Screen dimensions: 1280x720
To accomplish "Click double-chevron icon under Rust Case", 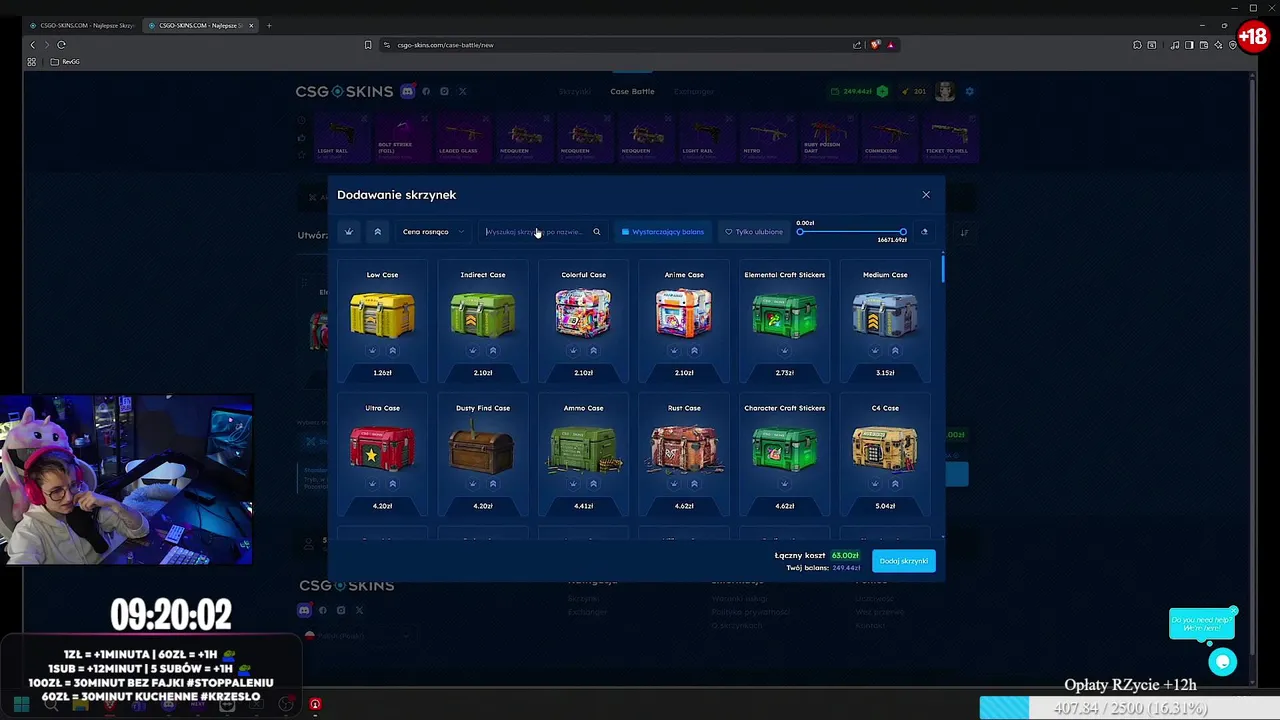I will tap(694, 484).
